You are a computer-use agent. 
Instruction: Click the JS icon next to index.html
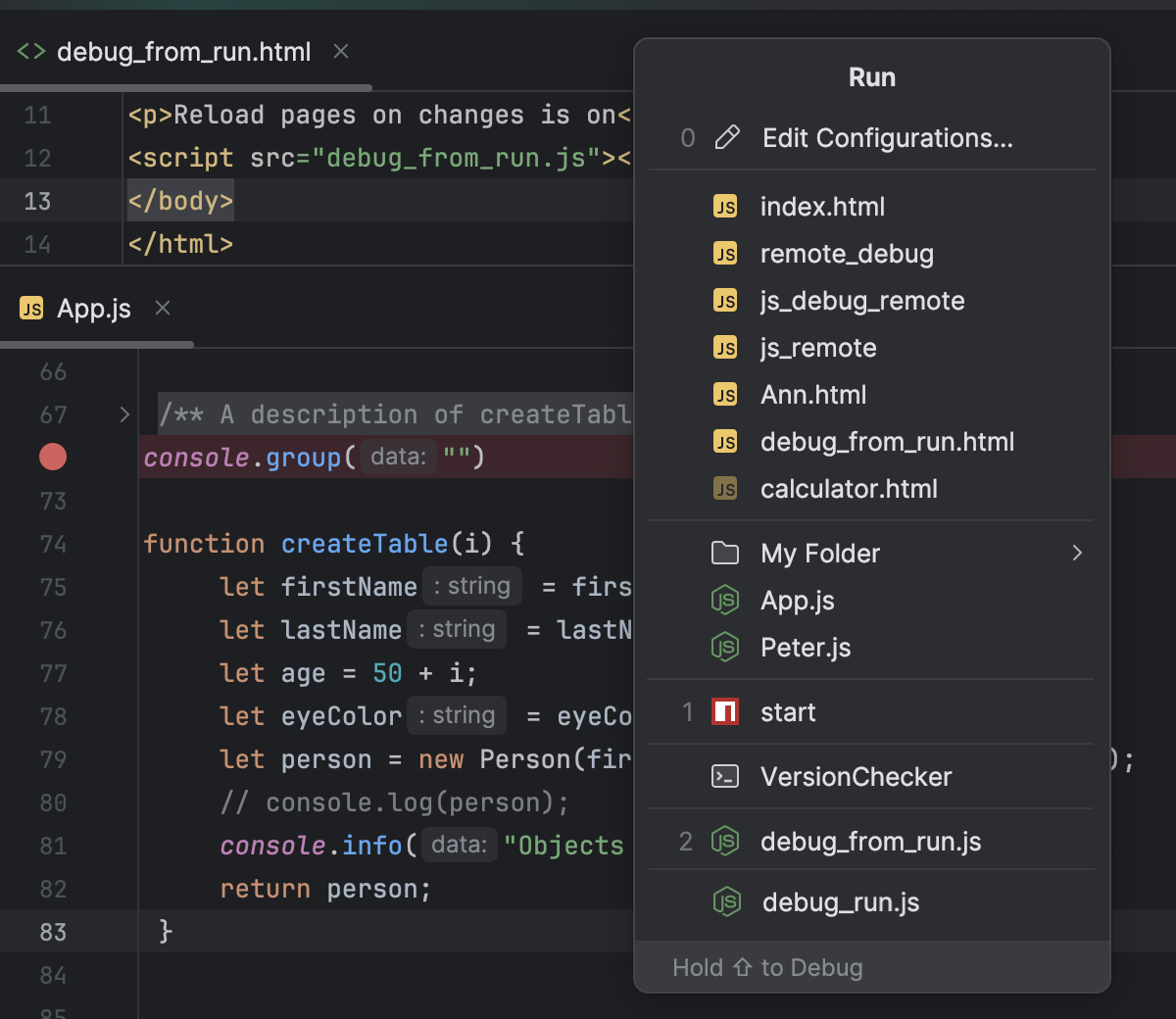pyautogui.click(x=725, y=207)
